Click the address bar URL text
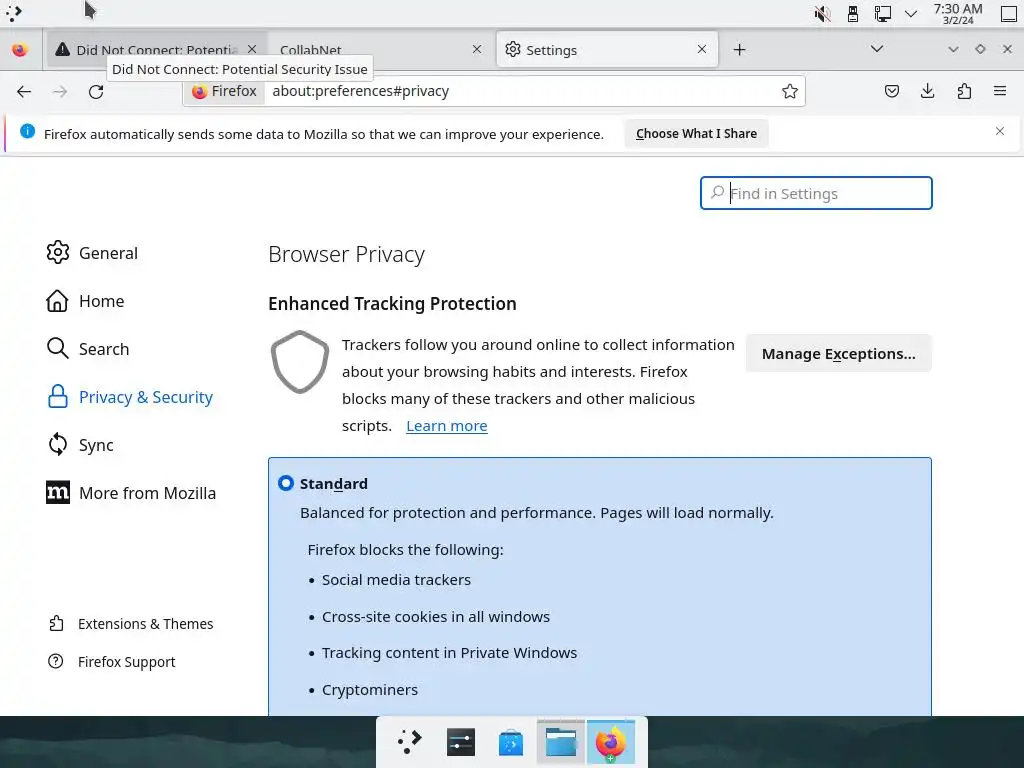Screen dimensions: 1024x768 point(360,91)
